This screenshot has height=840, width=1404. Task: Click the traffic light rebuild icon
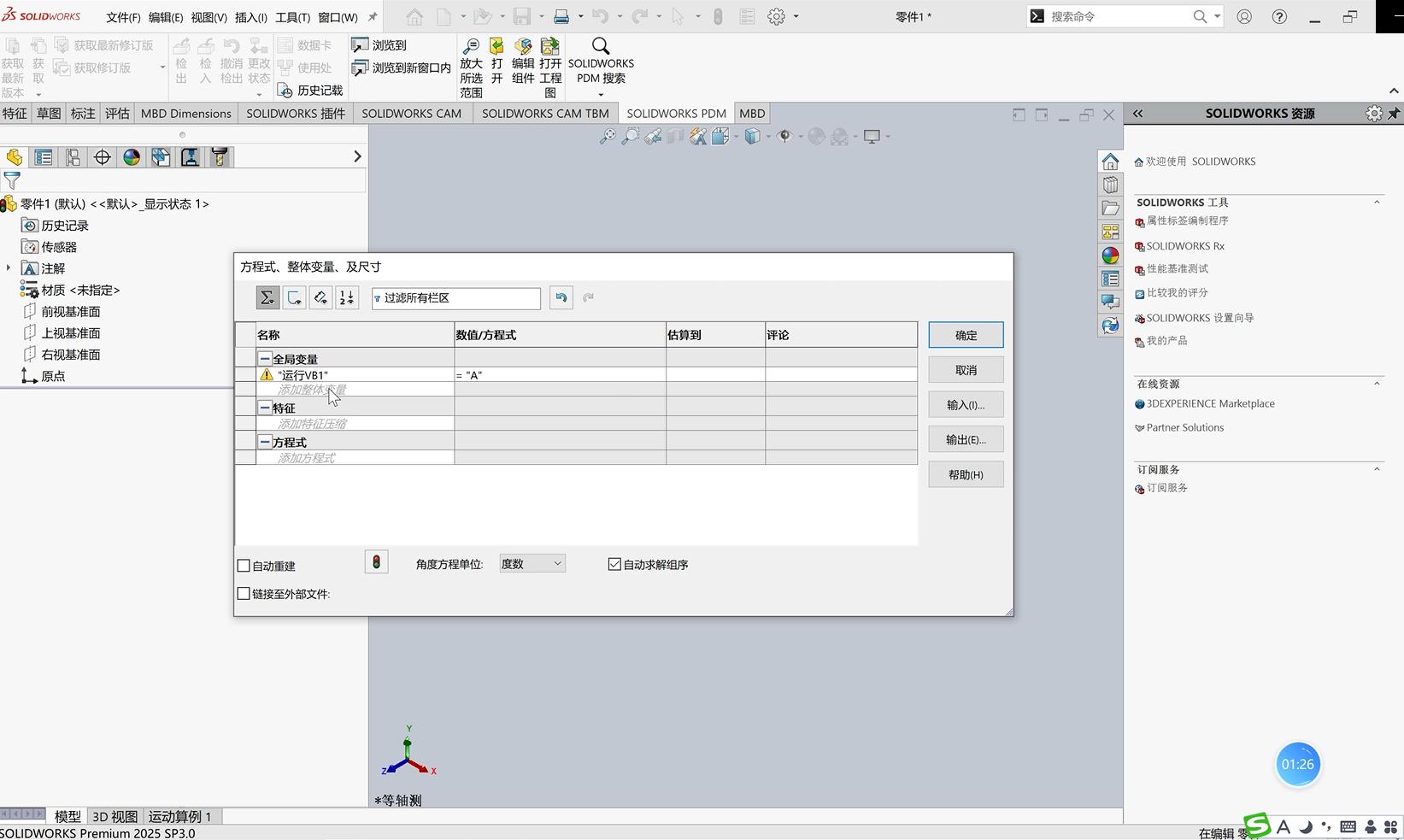[376, 562]
